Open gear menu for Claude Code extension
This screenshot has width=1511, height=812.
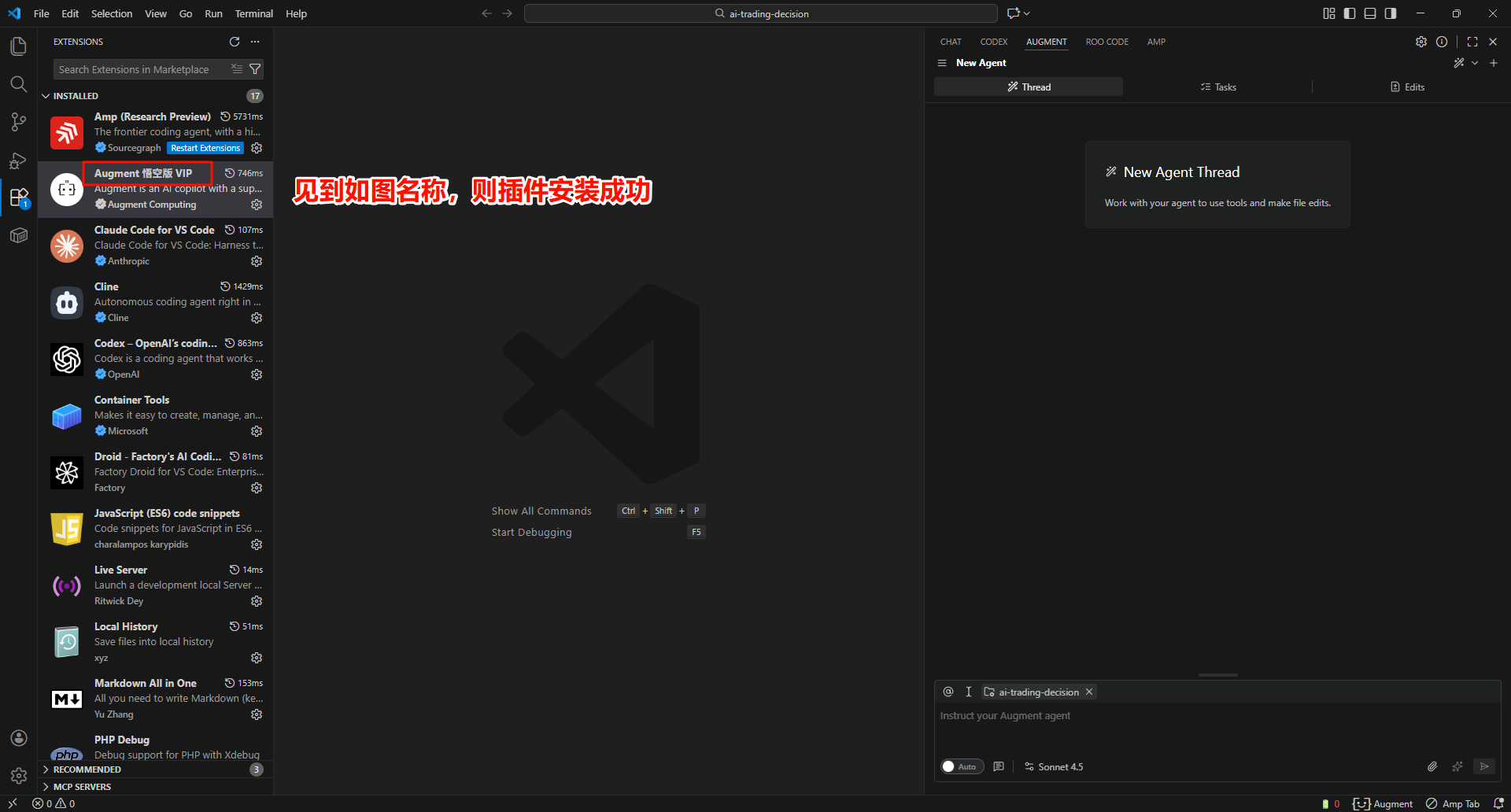tap(257, 261)
